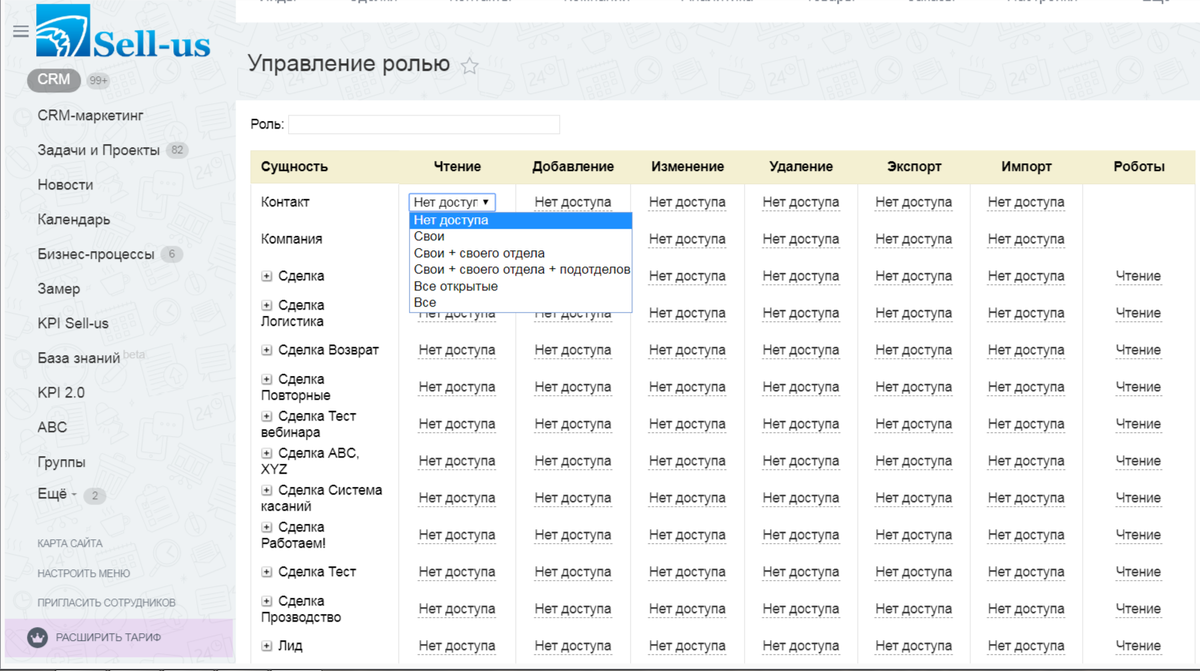Click the crown icon in Расширить тариф

[38, 637]
